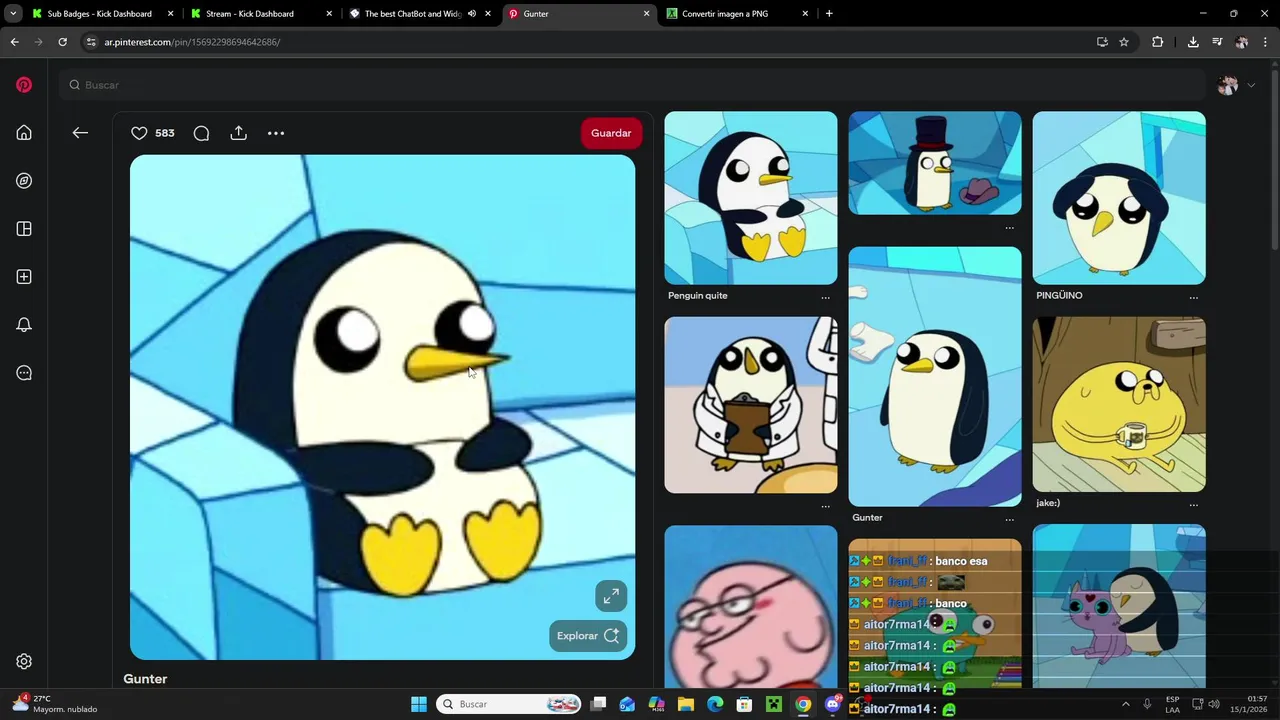Viewport: 1280px width, 720px height.
Task: Show hidden system tray icons chevron
Action: [x=1125, y=704]
